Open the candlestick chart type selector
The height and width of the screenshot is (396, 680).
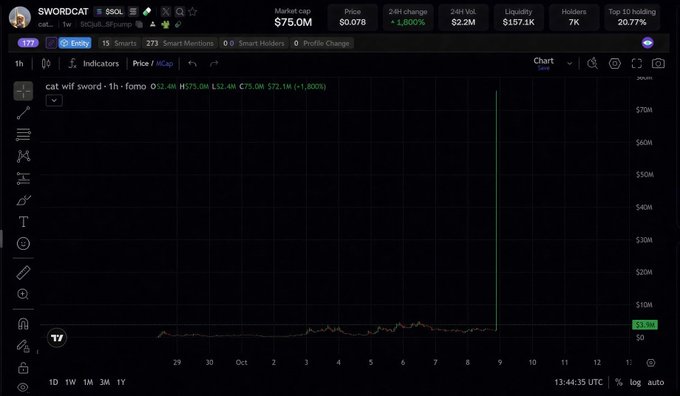pos(46,64)
